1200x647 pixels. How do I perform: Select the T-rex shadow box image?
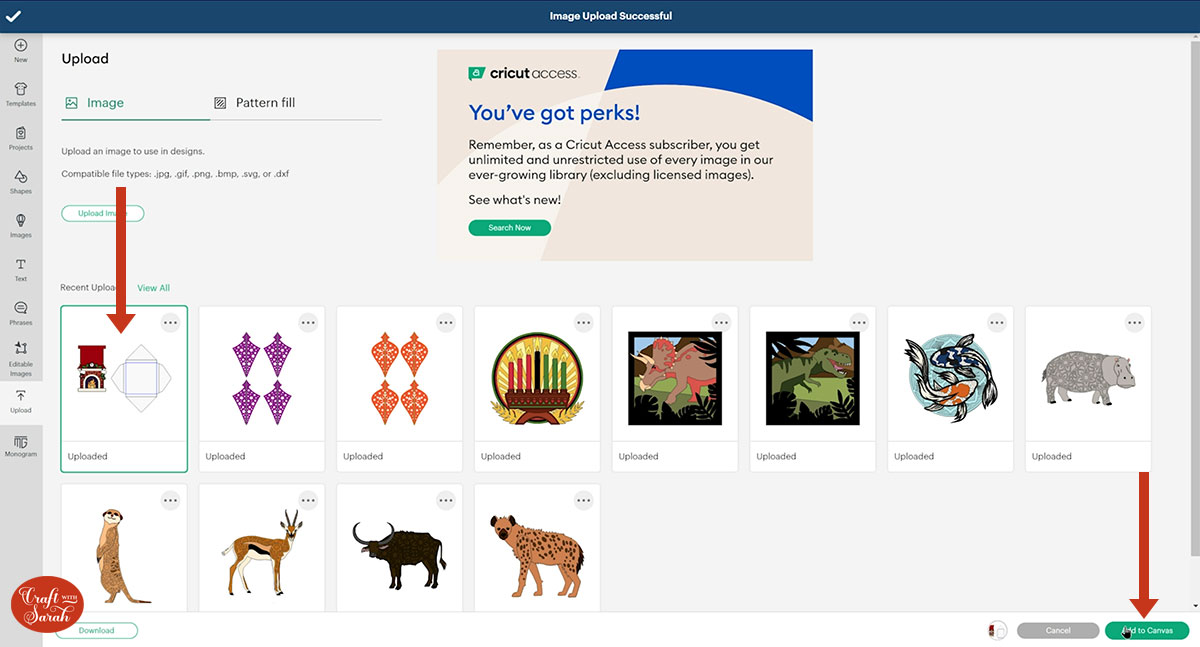pyautogui.click(x=813, y=376)
